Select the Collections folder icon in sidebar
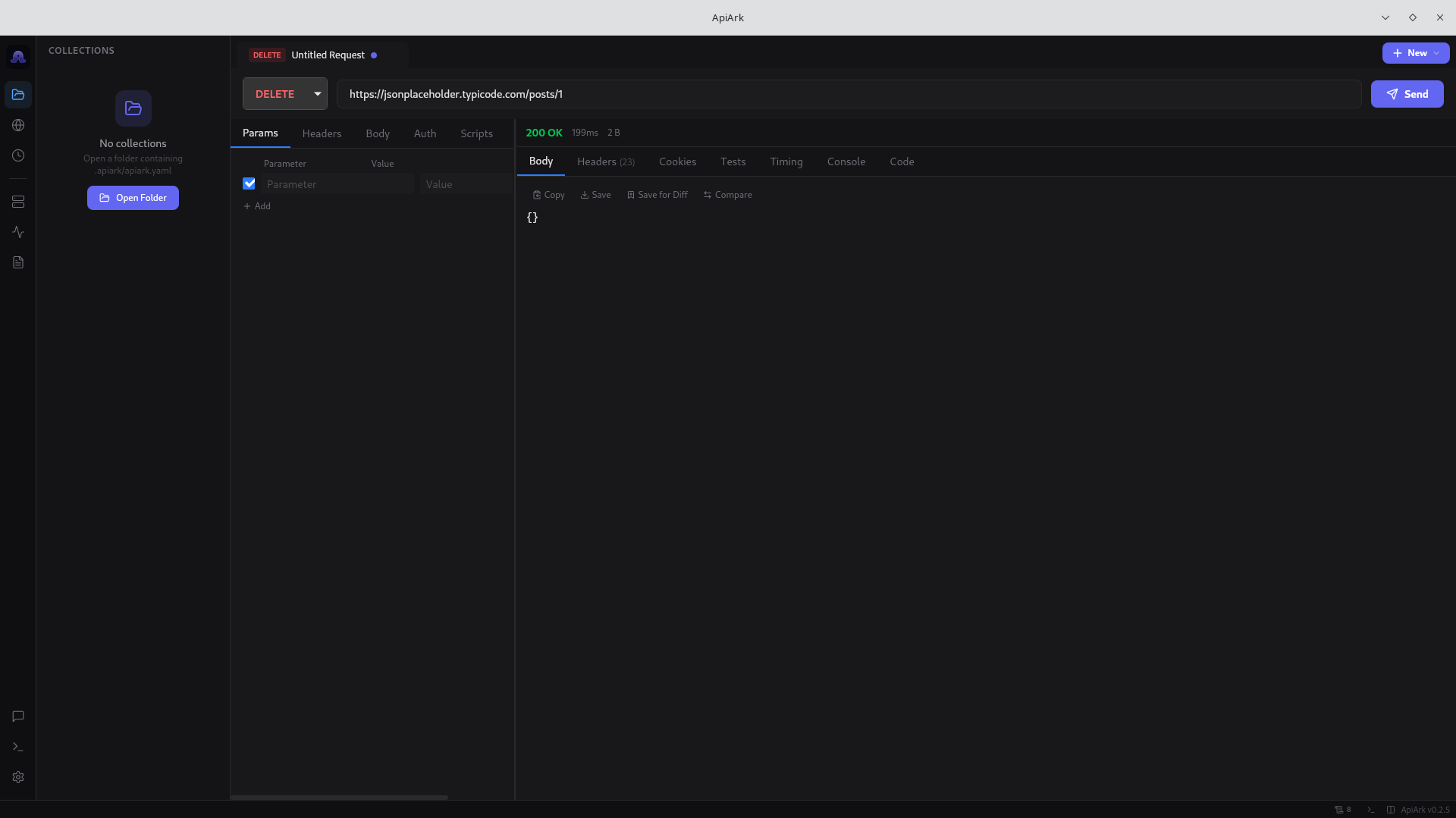1456x818 pixels. [x=17, y=95]
